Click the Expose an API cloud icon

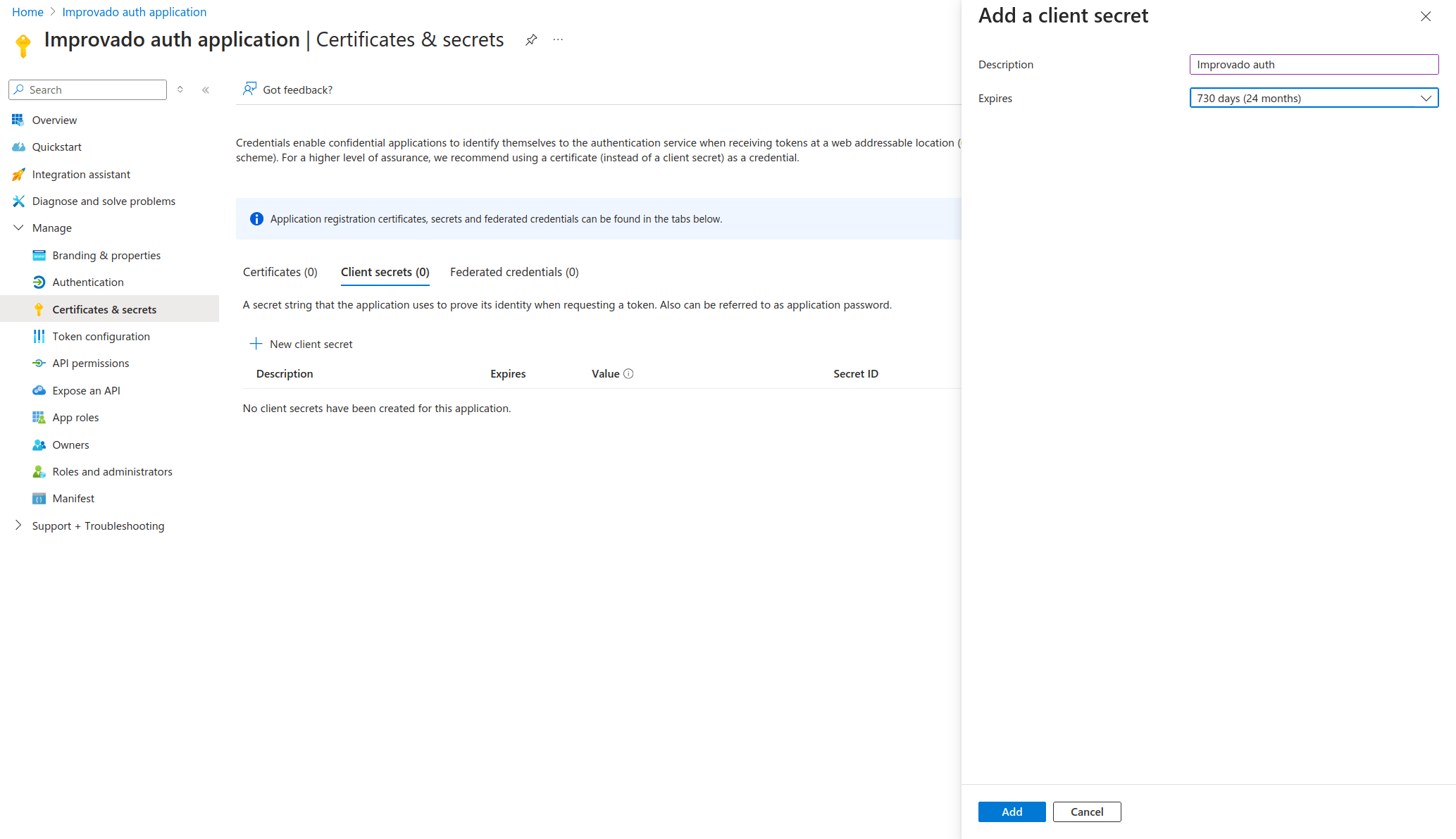(x=39, y=390)
